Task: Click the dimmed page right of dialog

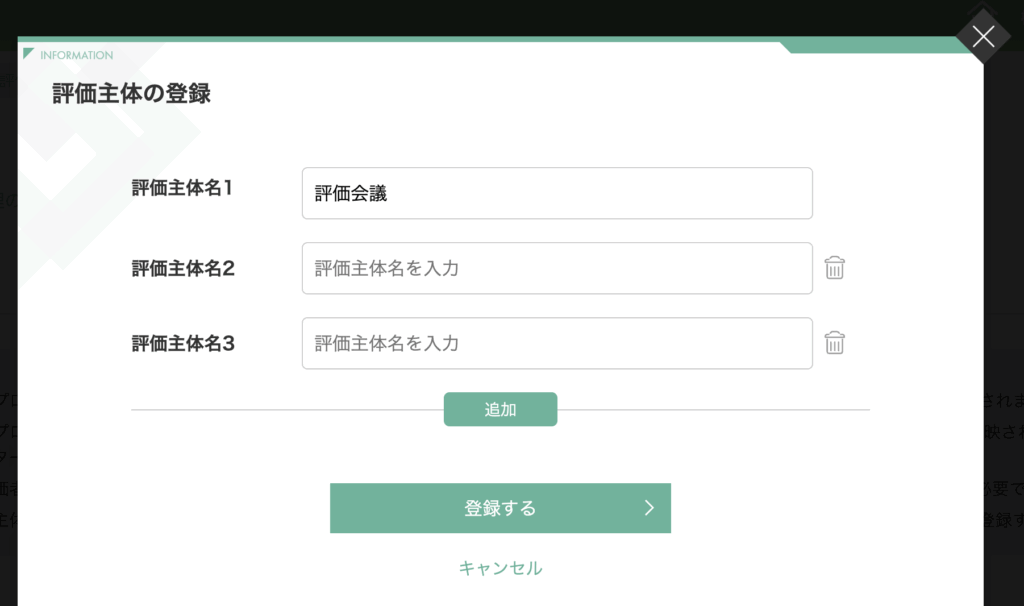Action: point(1004,327)
